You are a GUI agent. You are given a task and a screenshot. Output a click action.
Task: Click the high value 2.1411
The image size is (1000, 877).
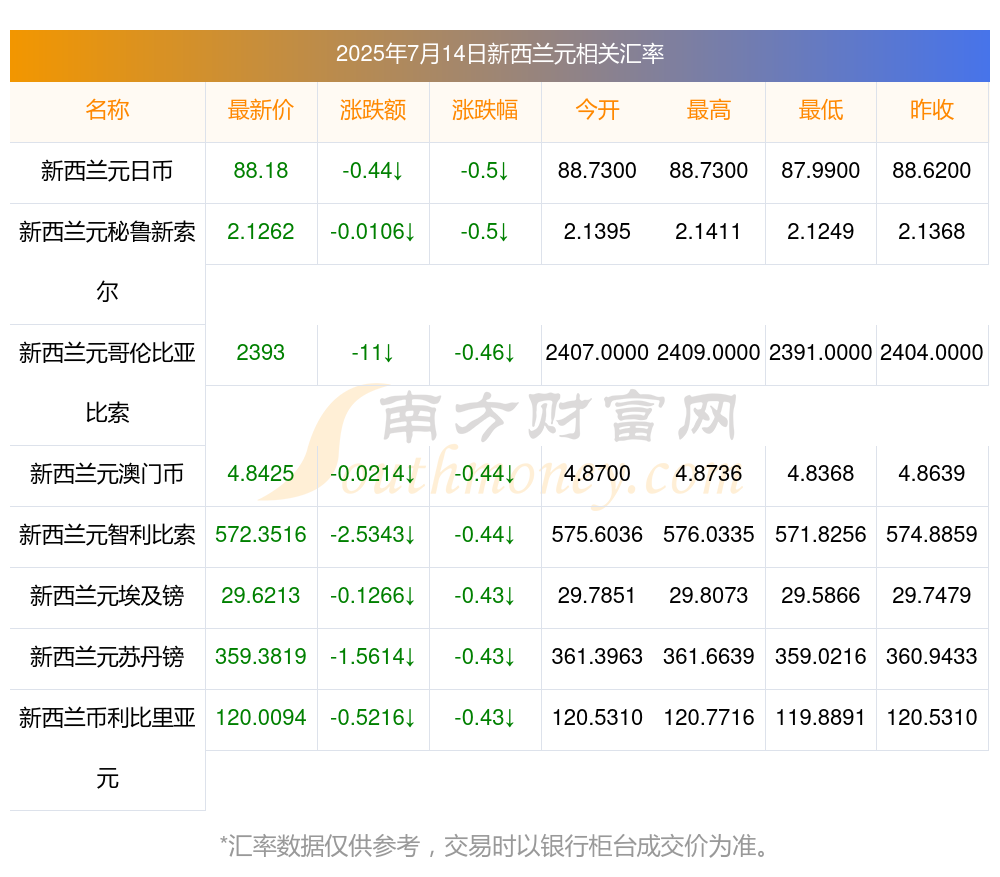(x=709, y=232)
